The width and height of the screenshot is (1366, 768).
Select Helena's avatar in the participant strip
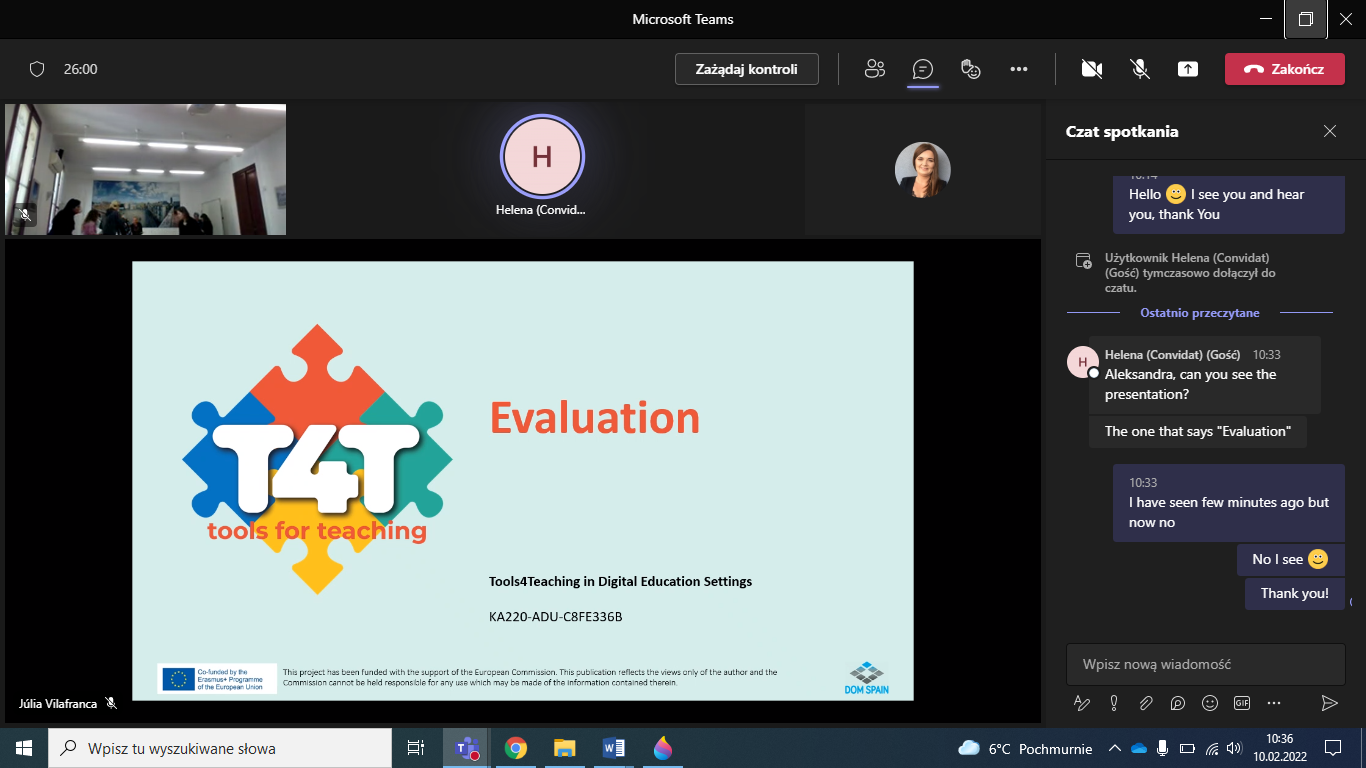(542, 157)
